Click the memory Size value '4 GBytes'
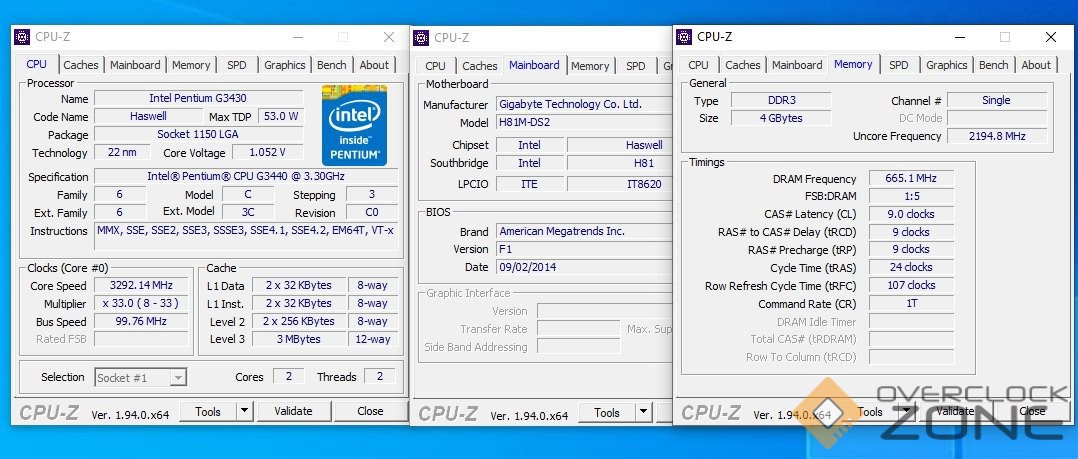 pyautogui.click(x=781, y=118)
